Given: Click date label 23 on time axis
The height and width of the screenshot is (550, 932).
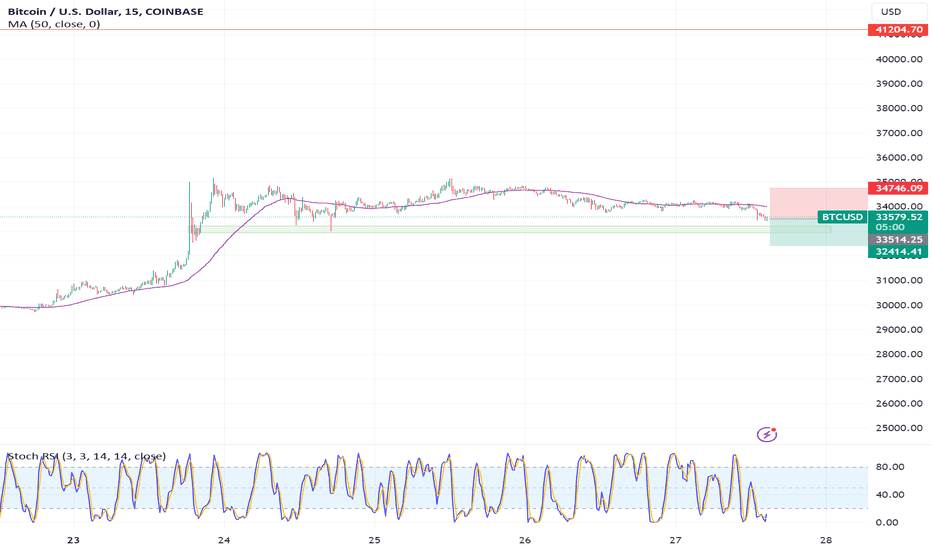Looking at the screenshot, I should (x=73, y=540).
